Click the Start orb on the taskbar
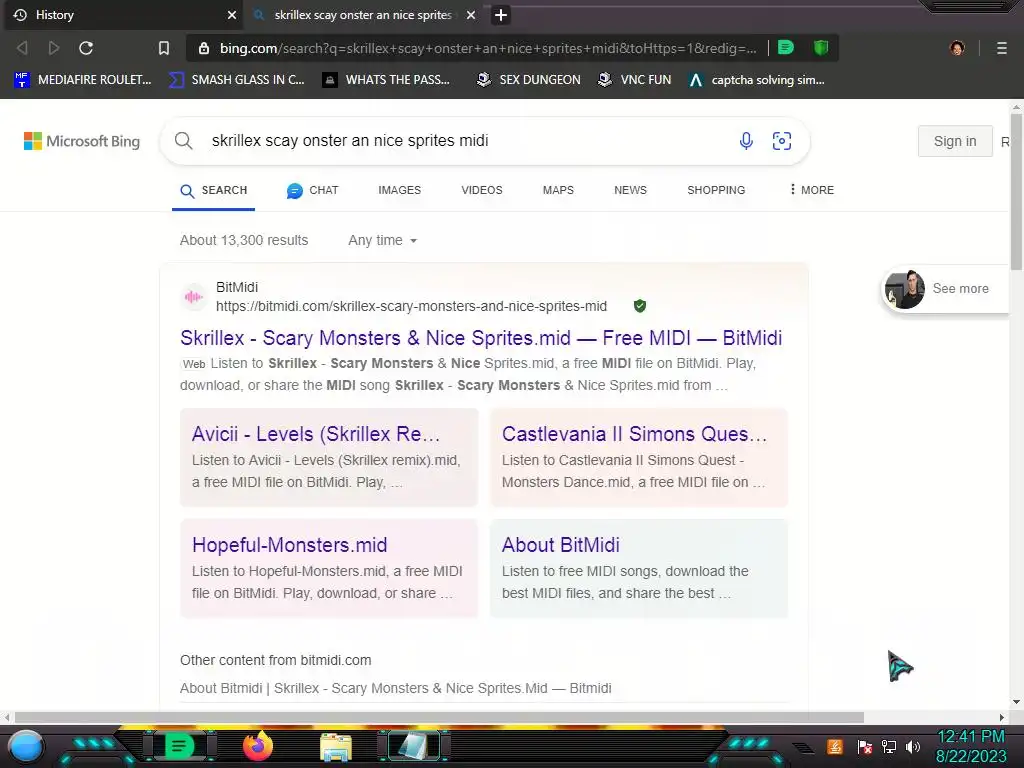 [26, 746]
